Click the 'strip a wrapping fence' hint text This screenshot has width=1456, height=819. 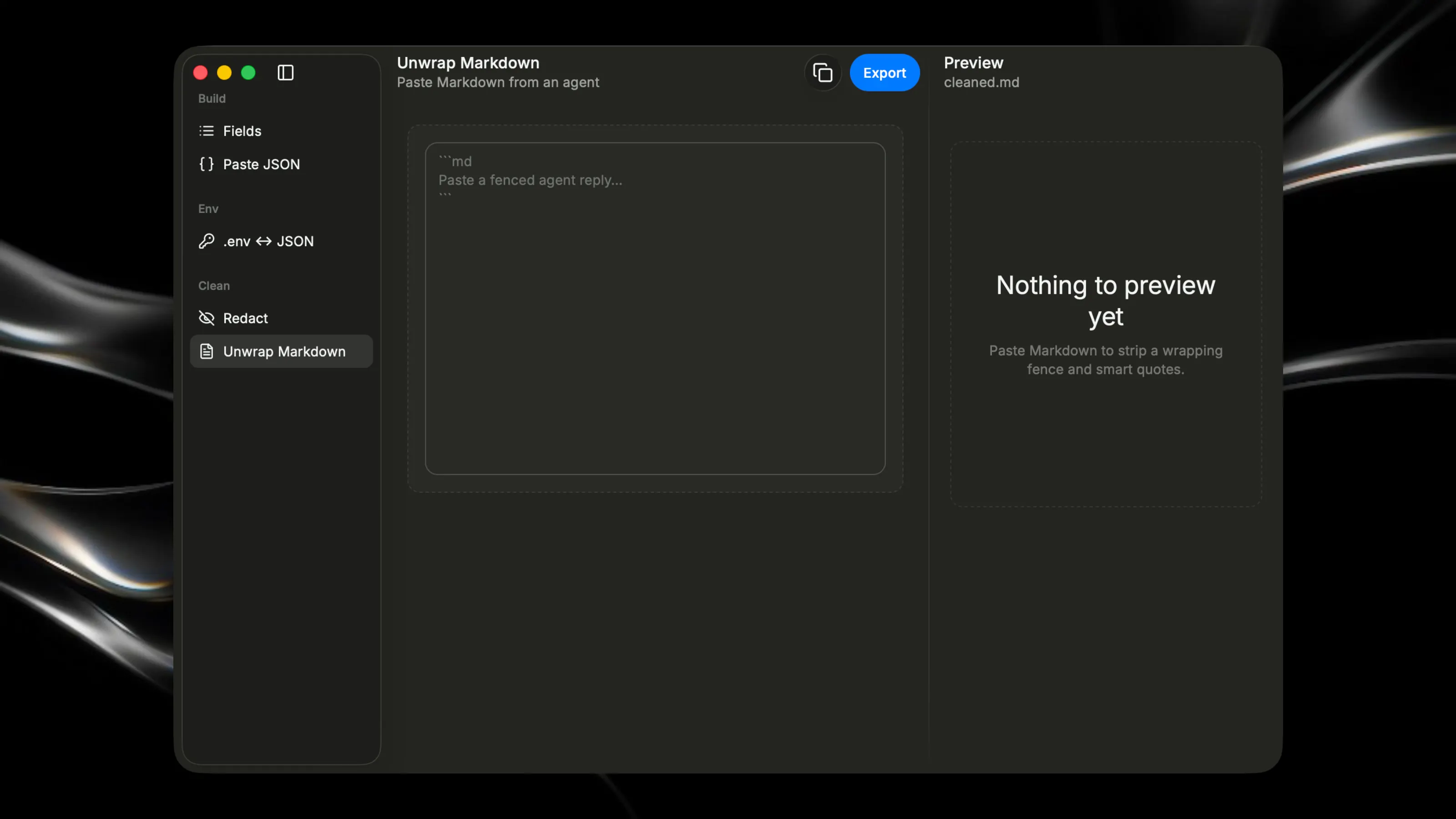click(1106, 359)
